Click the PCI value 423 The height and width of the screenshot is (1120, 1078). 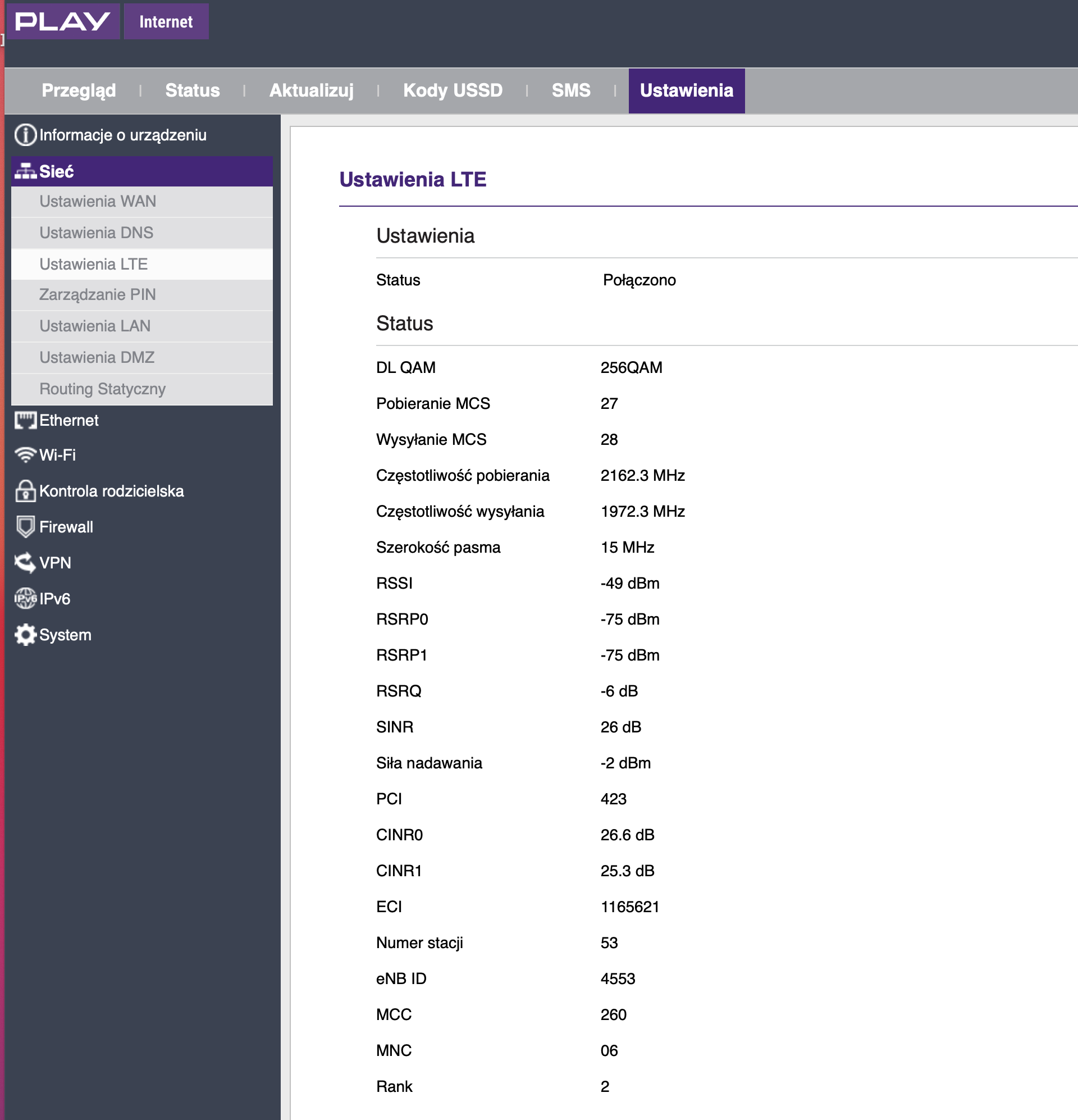[614, 799]
